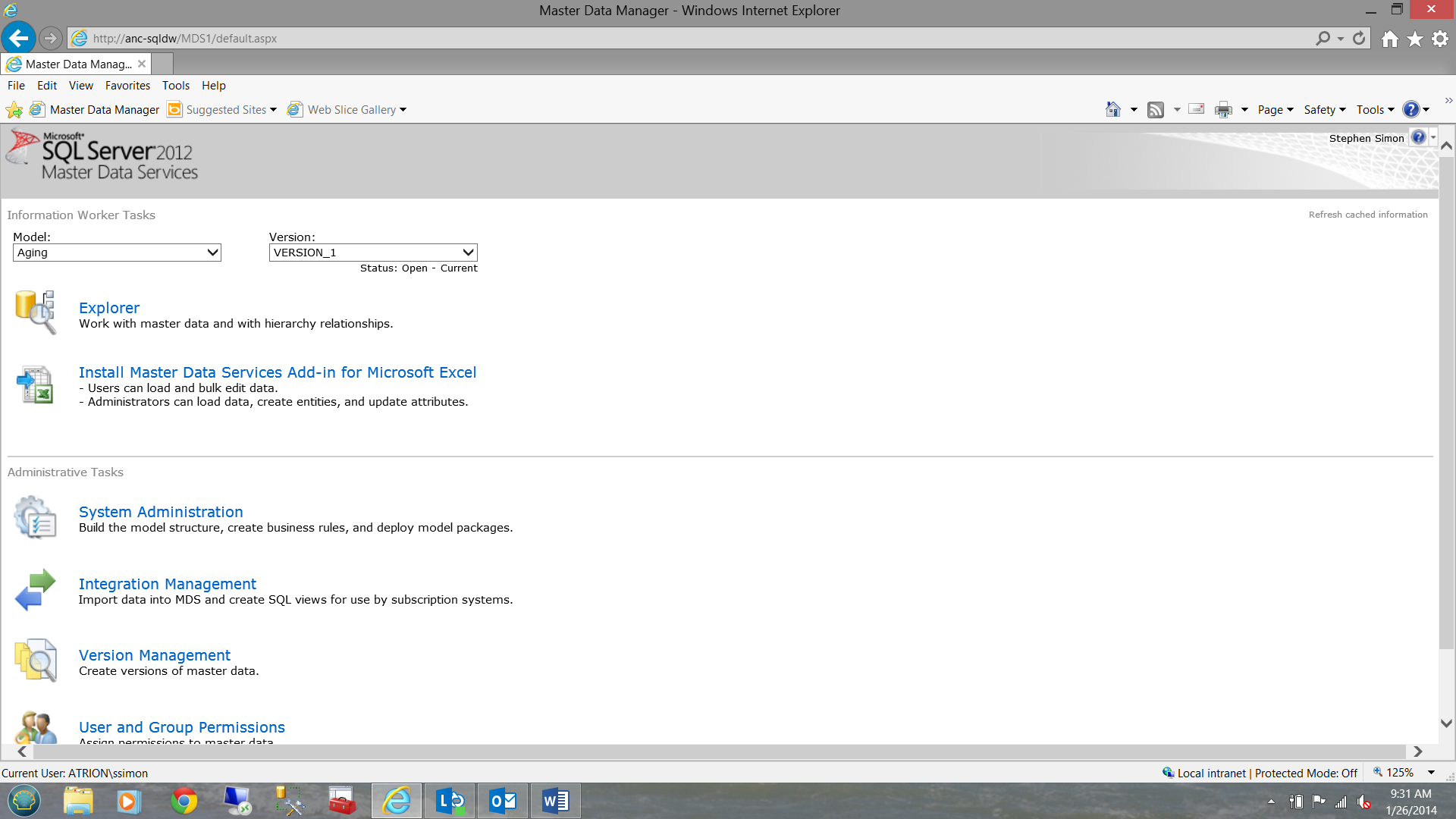Expand the Version dropdown showing VERSION_1
Screen dimensions: 1456x819
point(373,253)
